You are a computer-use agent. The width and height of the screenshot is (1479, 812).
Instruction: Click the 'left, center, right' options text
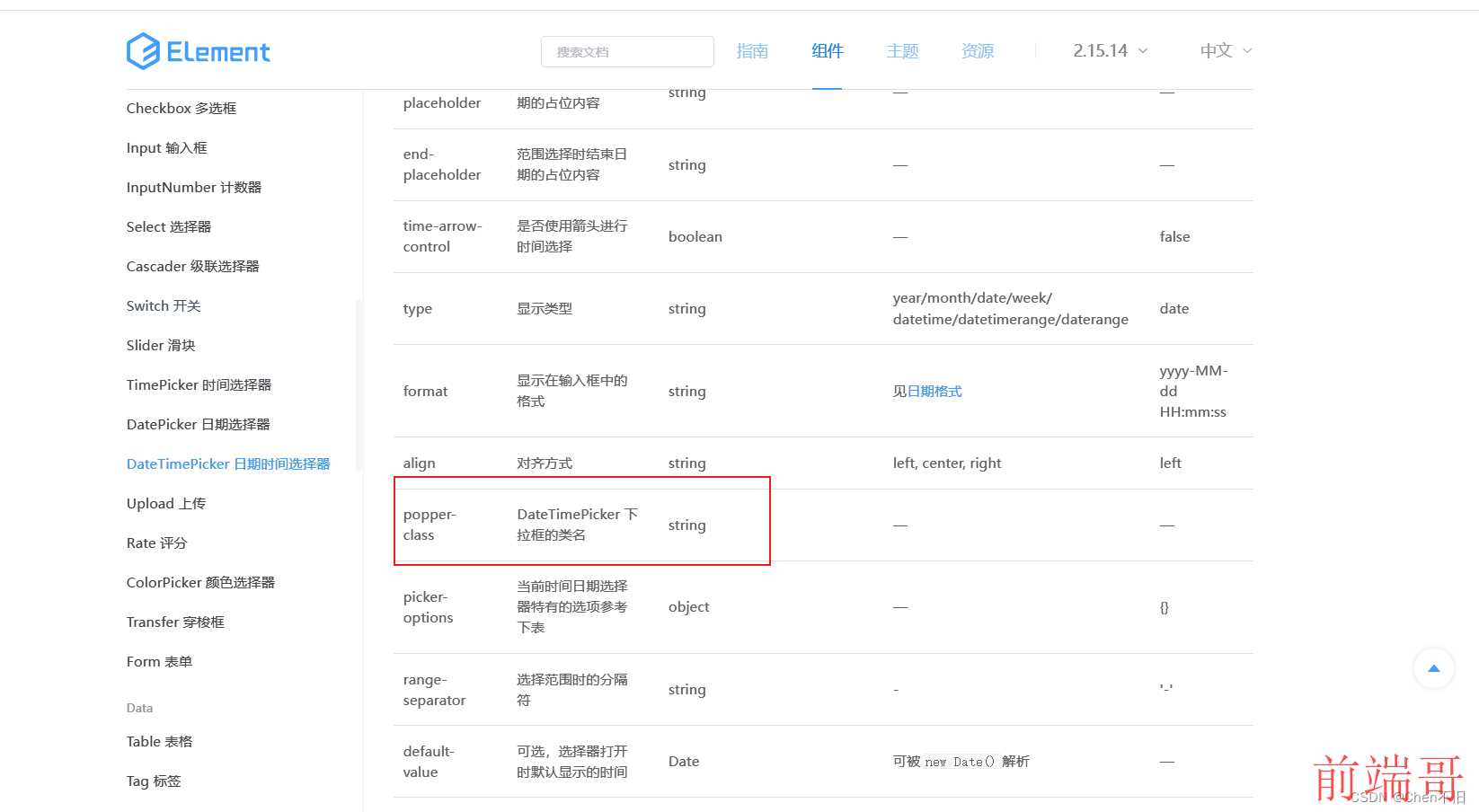click(x=947, y=463)
